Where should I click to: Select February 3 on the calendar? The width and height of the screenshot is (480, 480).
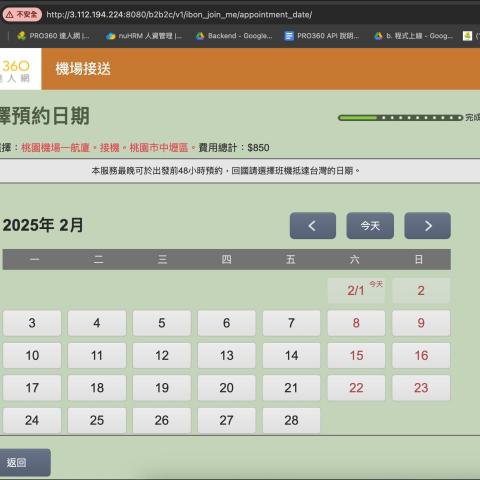tap(32, 323)
